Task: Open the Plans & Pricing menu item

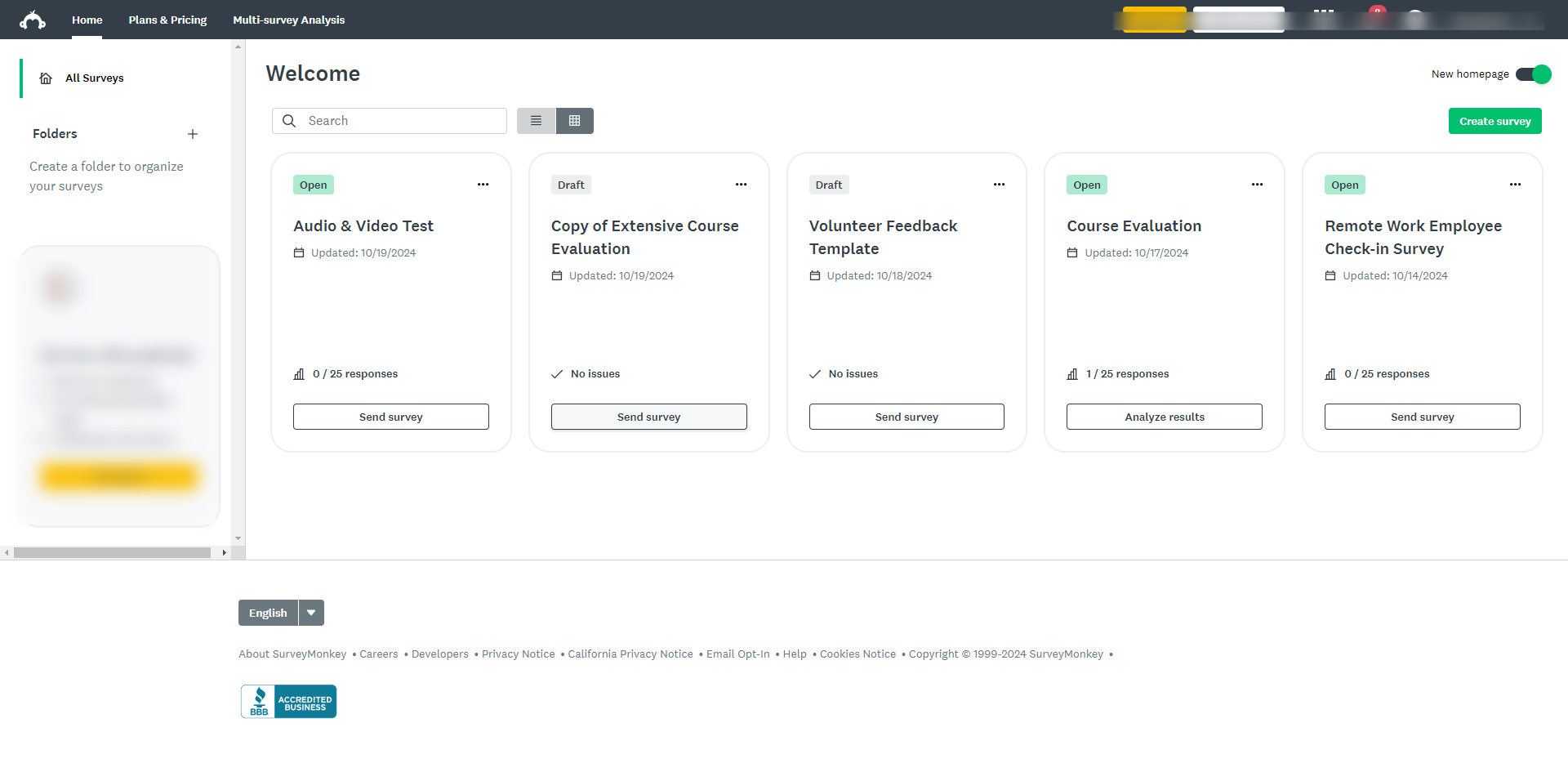Action: tap(167, 20)
